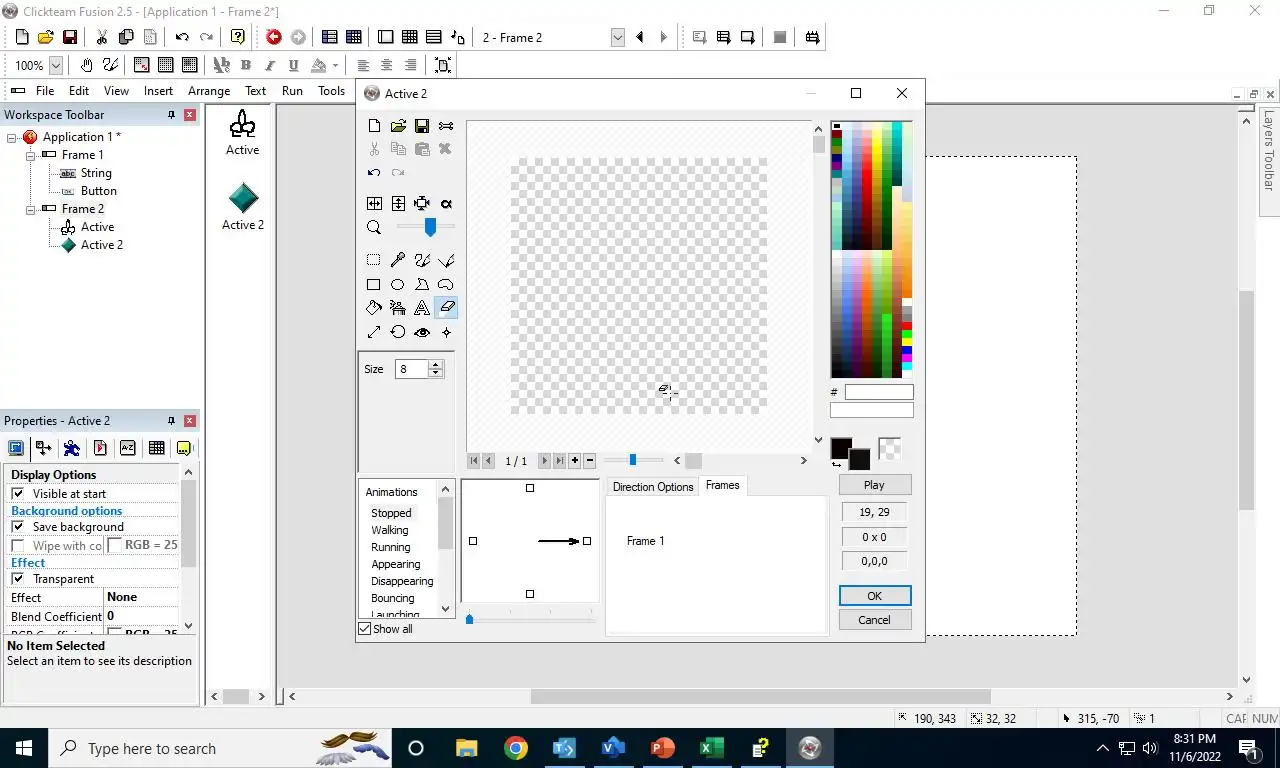
Task: Undo the last edit in picture editor
Action: click(x=374, y=172)
